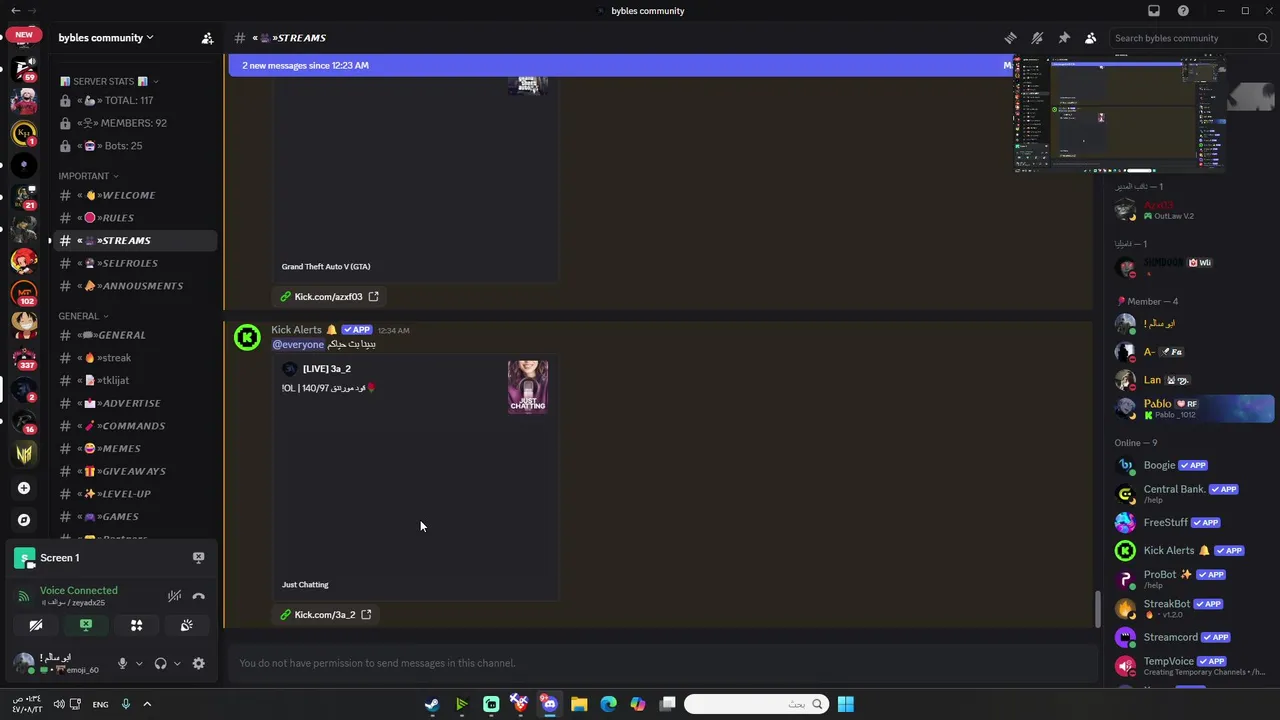Image resolution: width=1280 pixels, height=720 pixels.
Task: Open User Settings gear icon
Action: [198, 663]
